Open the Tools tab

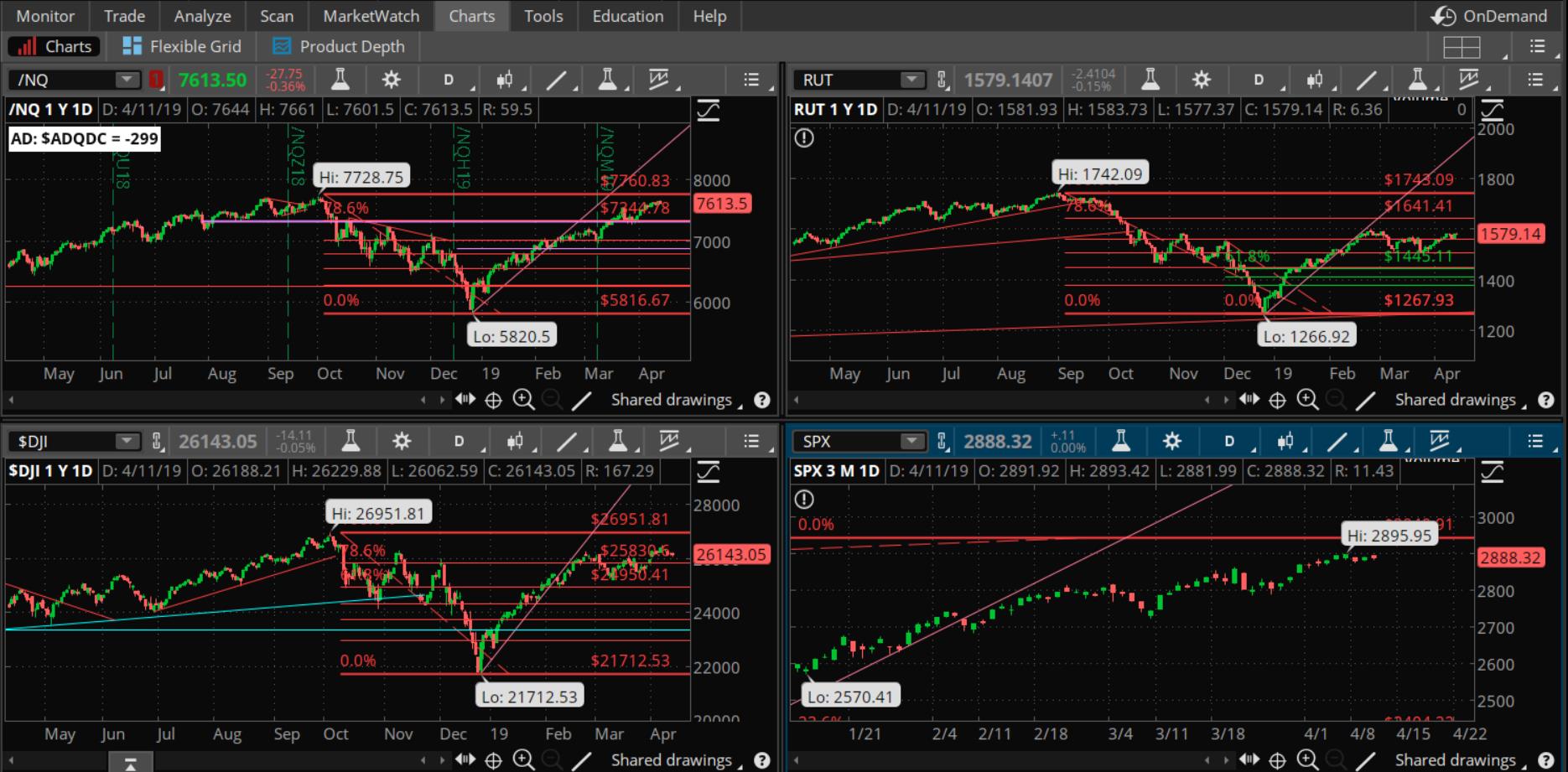(x=543, y=16)
